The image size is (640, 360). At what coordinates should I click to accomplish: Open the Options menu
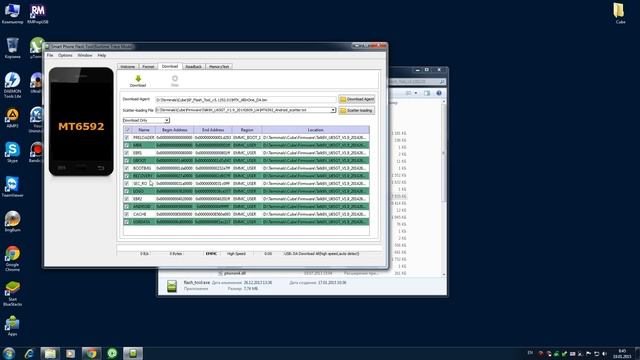point(65,55)
